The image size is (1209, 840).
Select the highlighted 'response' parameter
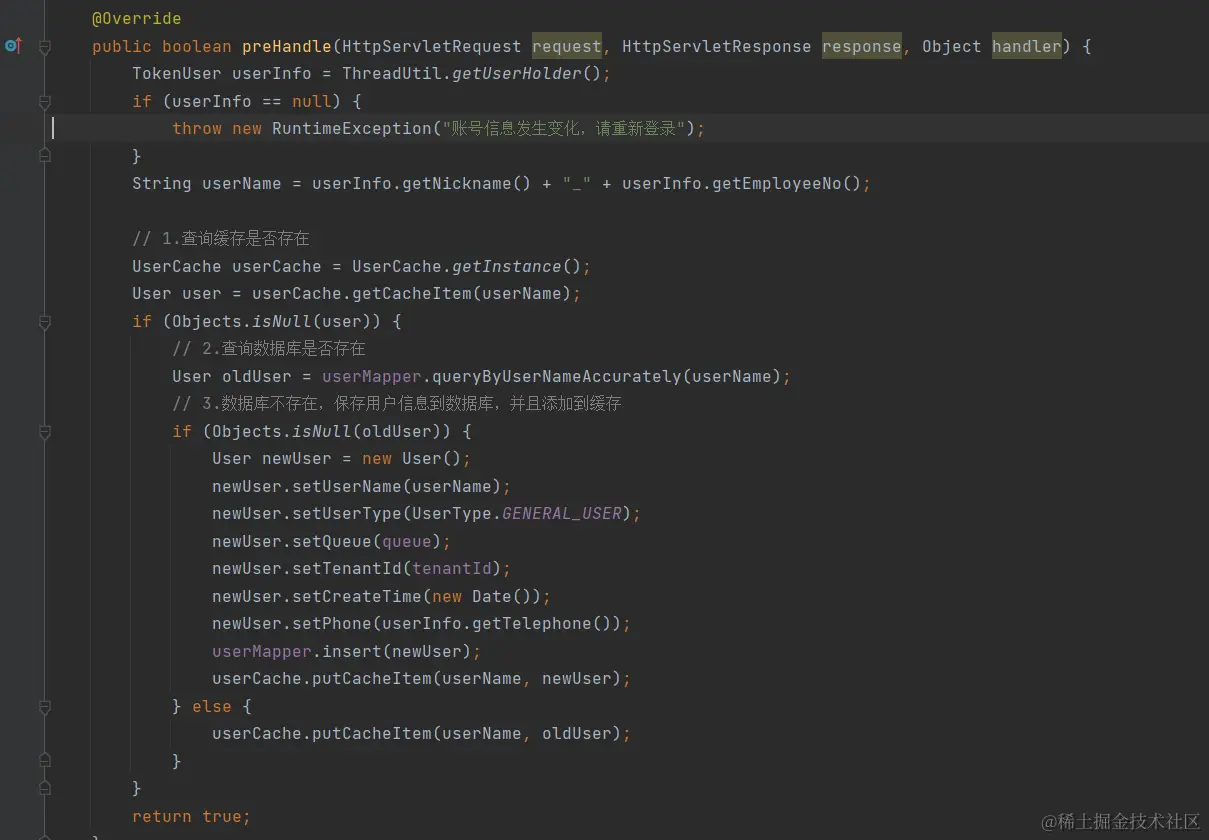coord(862,46)
